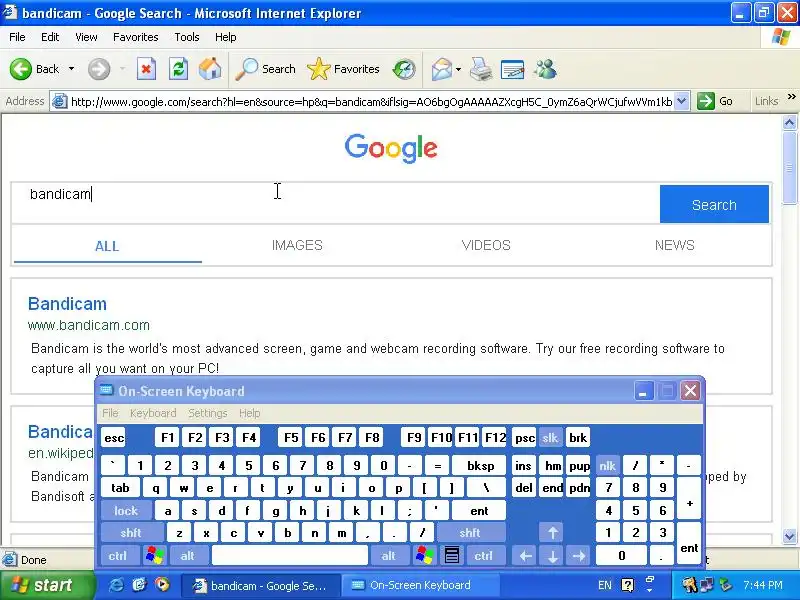The image size is (800, 600).
Task: Expand the Mail button dropdown arrow
Action: [458, 69]
